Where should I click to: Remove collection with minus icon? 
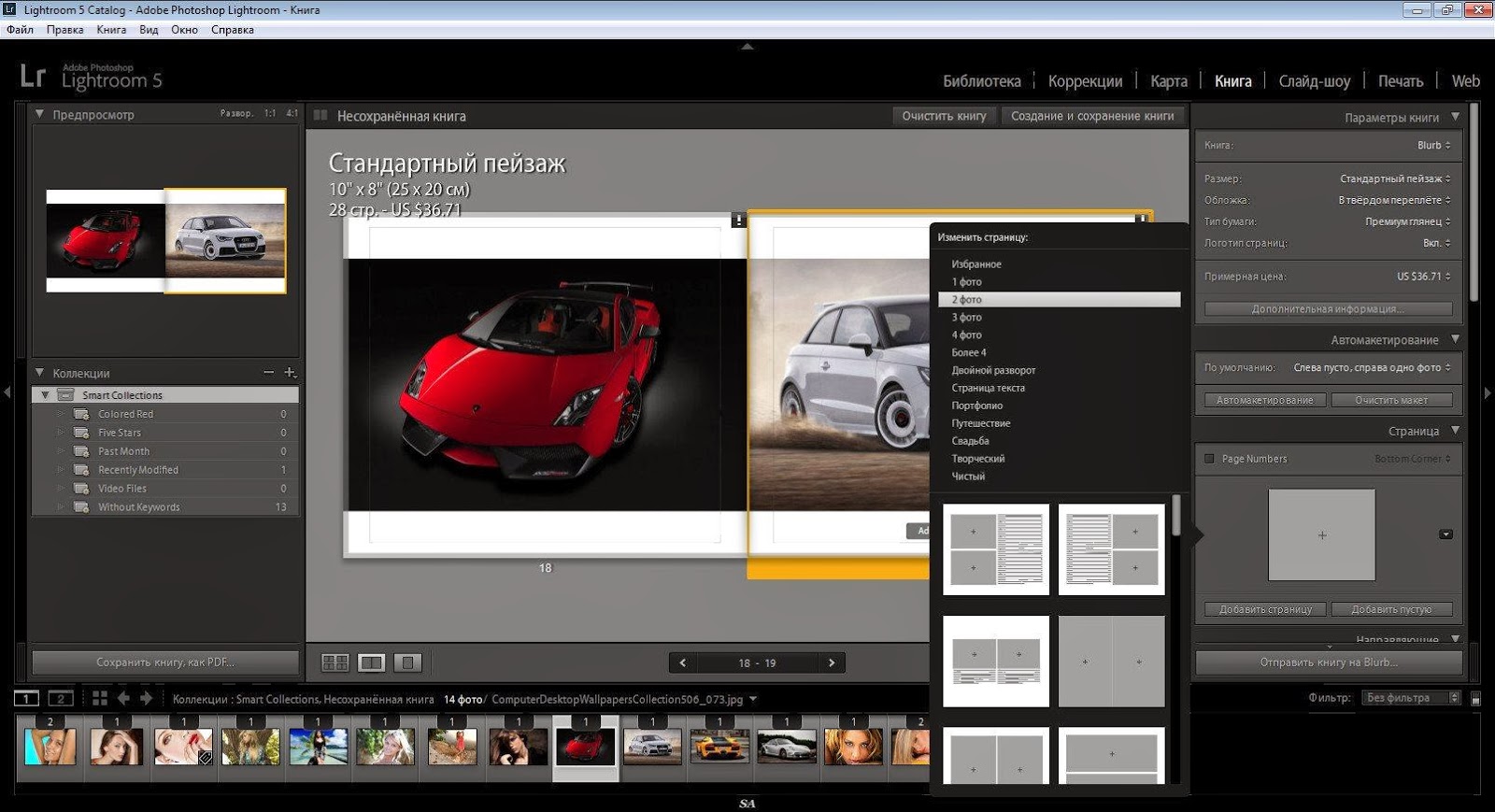(x=269, y=373)
